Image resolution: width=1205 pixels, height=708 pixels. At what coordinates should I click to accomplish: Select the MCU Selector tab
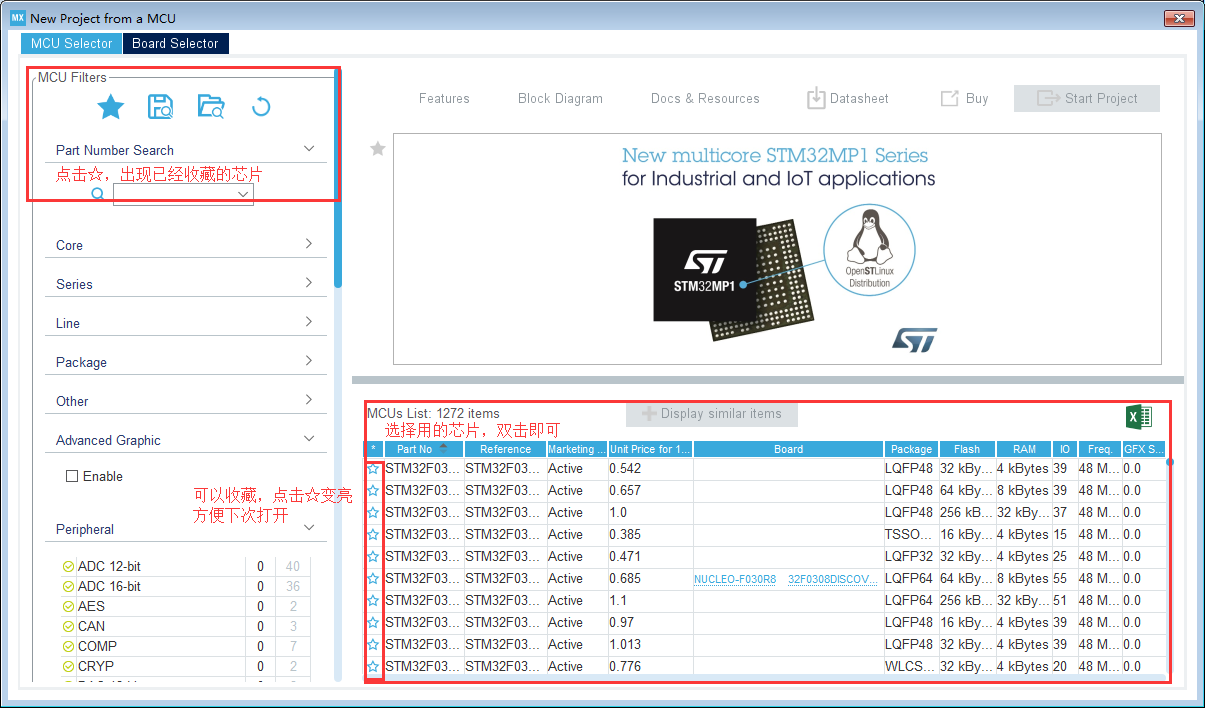click(x=70, y=43)
